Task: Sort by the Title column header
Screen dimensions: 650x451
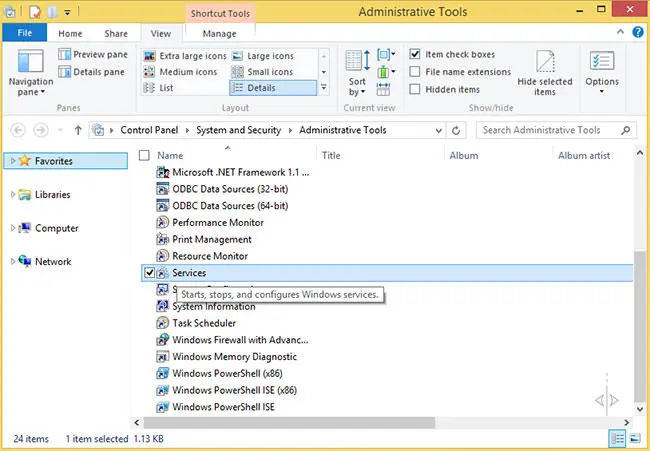Action: coord(331,155)
